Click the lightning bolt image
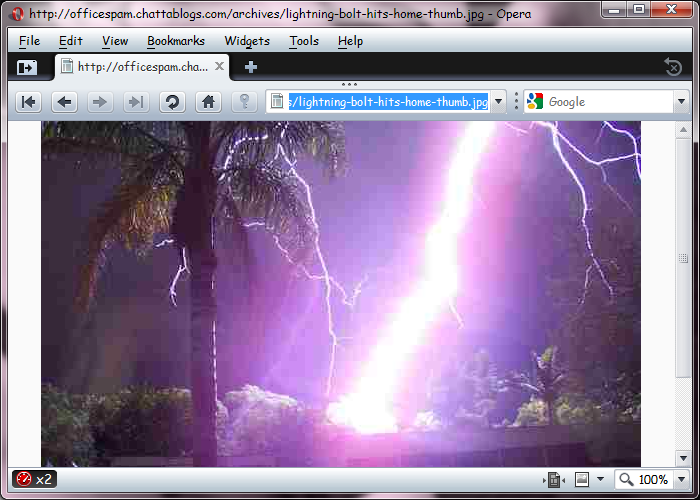The image size is (700, 500). [341, 294]
